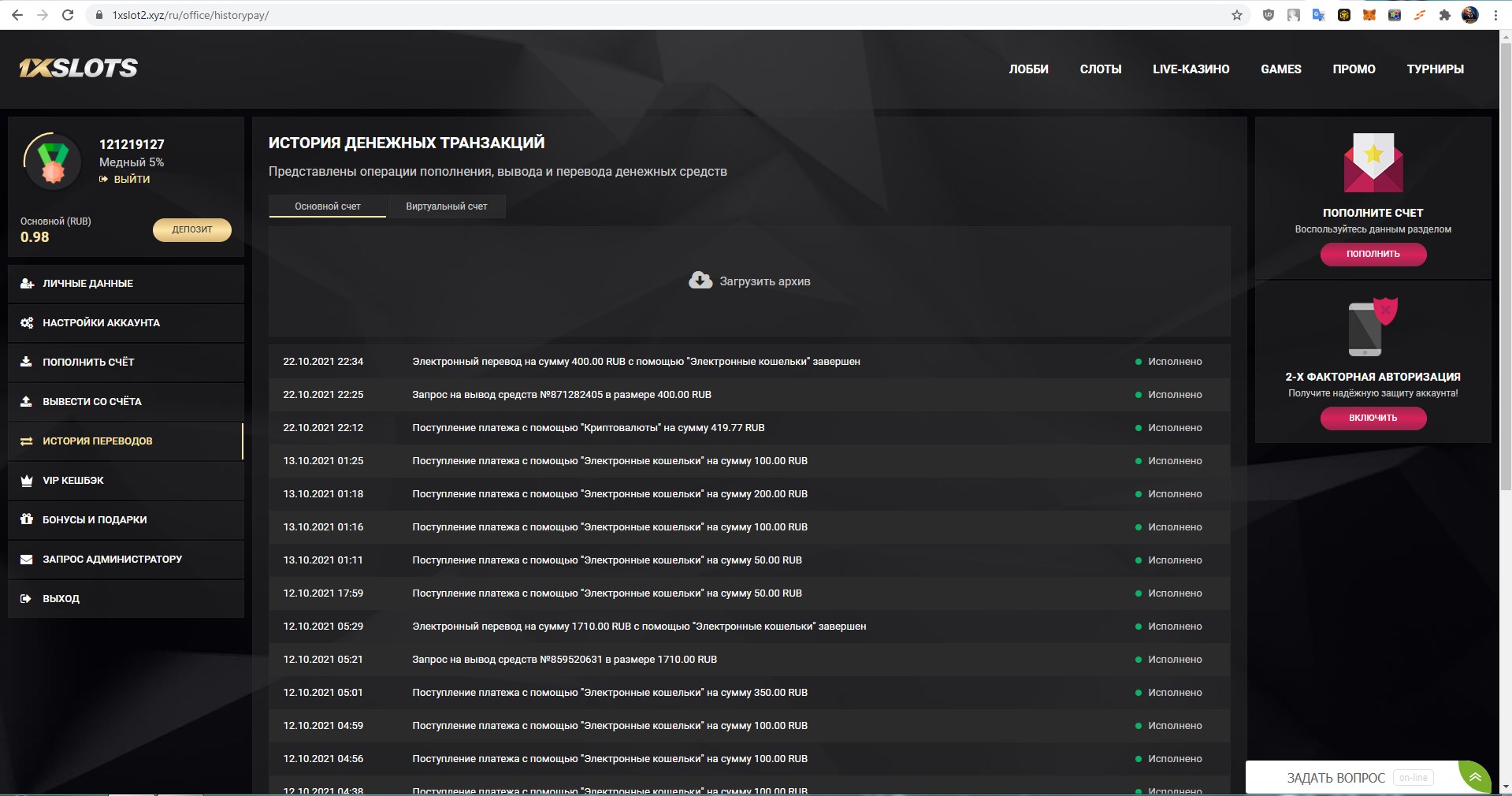The image size is (1512, 796).
Task: Open the GAMES menu item
Action: (1281, 69)
